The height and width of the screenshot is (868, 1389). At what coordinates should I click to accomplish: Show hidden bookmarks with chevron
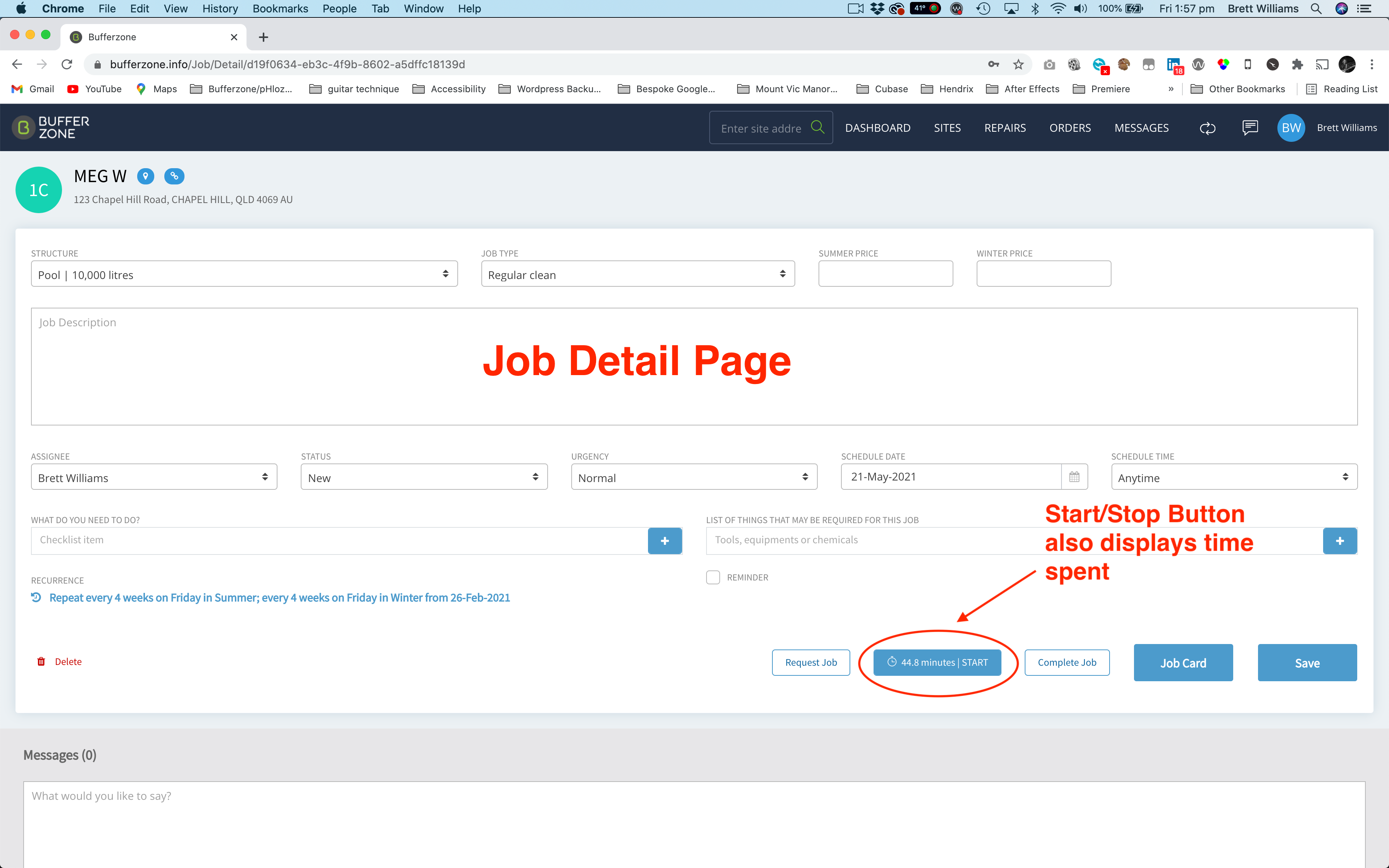pyautogui.click(x=1171, y=89)
